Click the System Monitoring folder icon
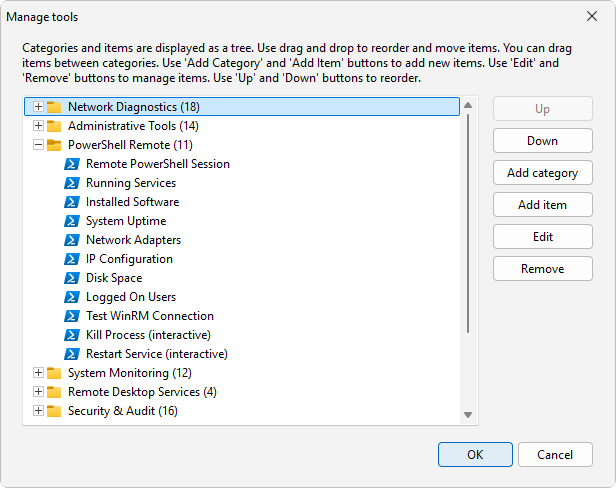The image size is (616, 488). click(x=54, y=373)
